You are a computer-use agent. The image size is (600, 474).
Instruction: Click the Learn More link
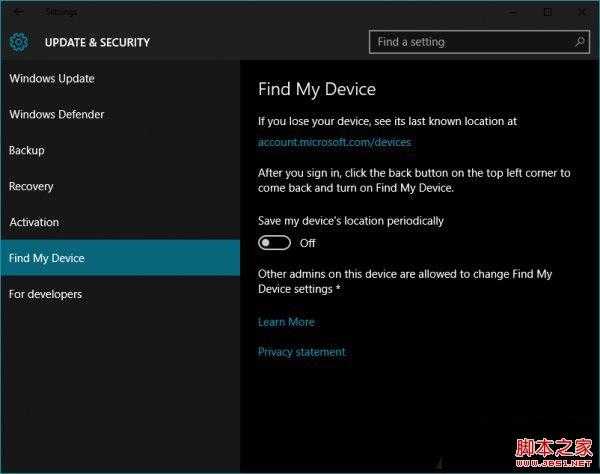[286, 322]
